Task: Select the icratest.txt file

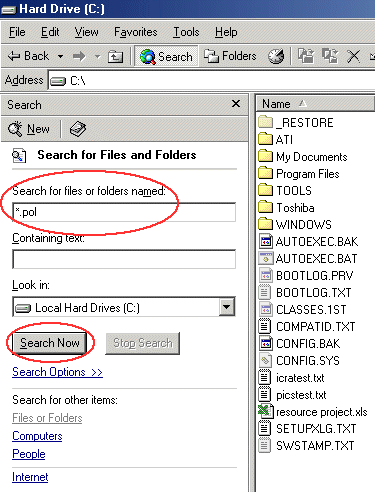Action: coord(291,378)
